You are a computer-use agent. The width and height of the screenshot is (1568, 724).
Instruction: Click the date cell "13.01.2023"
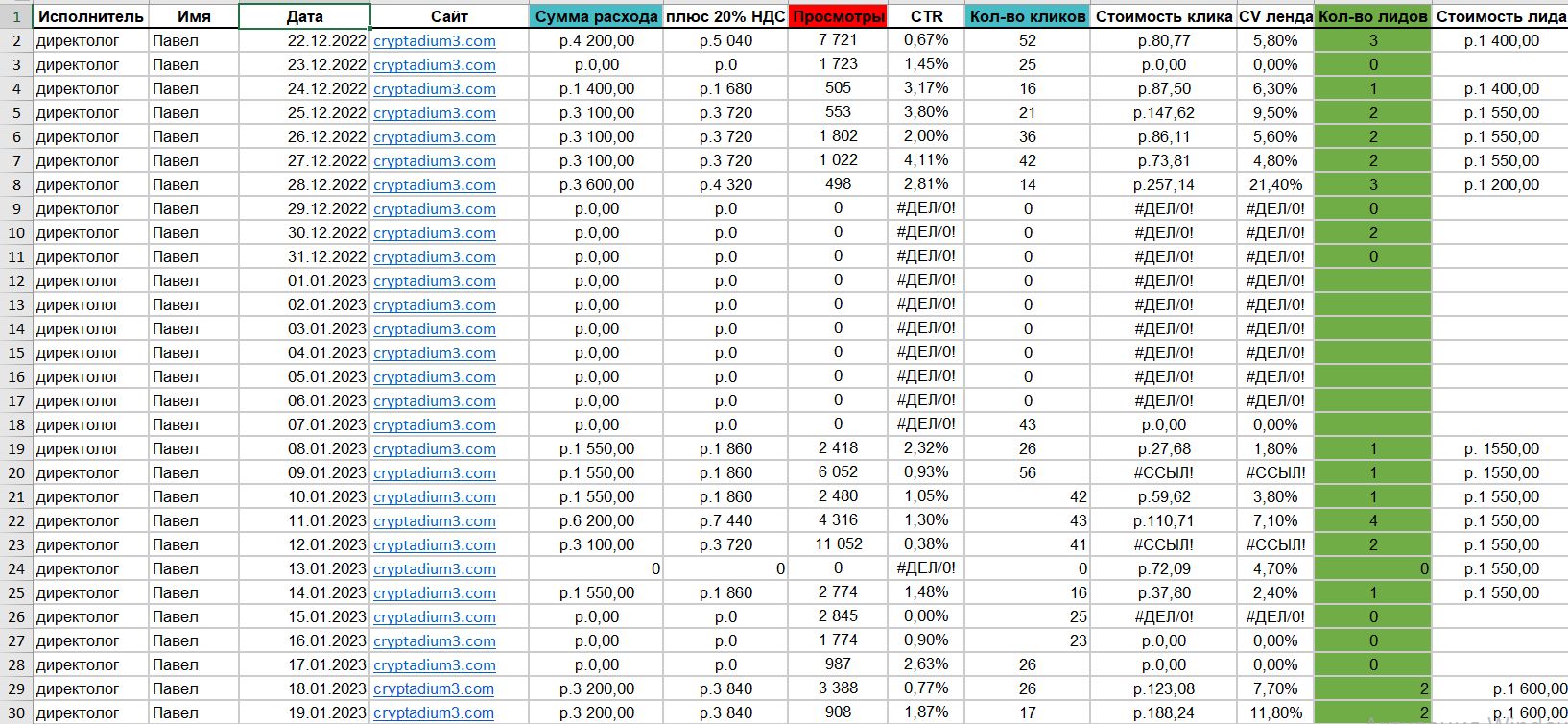[304, 568]
